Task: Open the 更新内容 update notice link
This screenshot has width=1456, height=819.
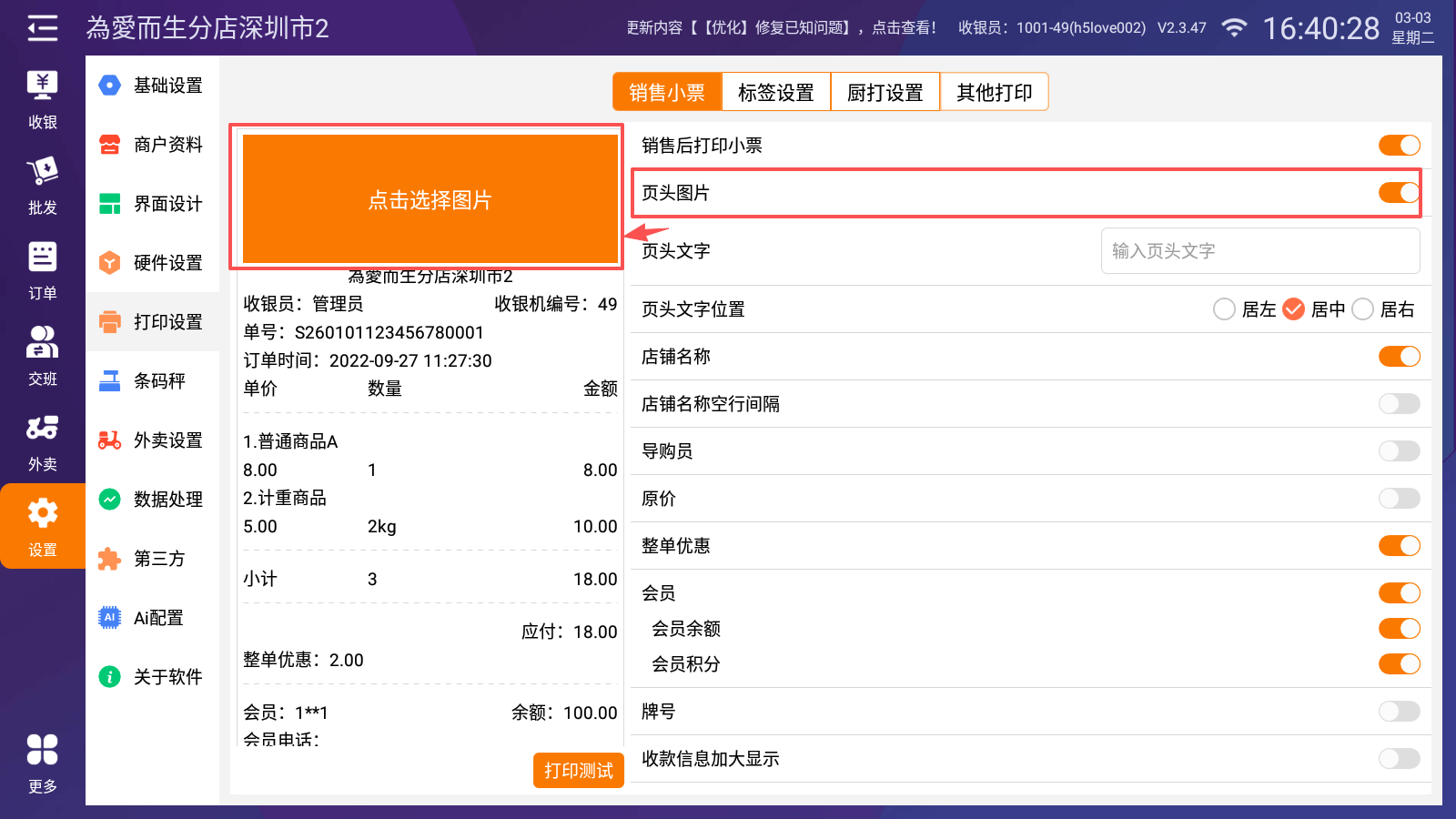Action: (x=781, y=28)
